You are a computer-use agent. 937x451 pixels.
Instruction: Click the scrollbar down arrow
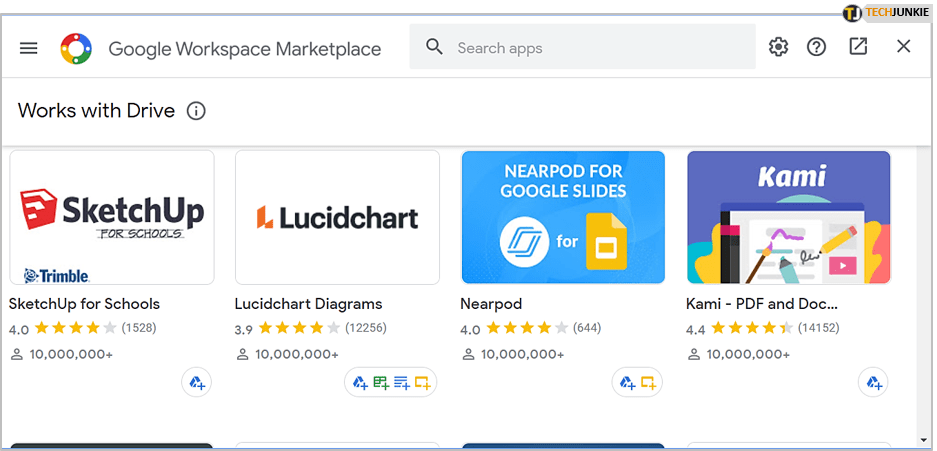point(922,439)
